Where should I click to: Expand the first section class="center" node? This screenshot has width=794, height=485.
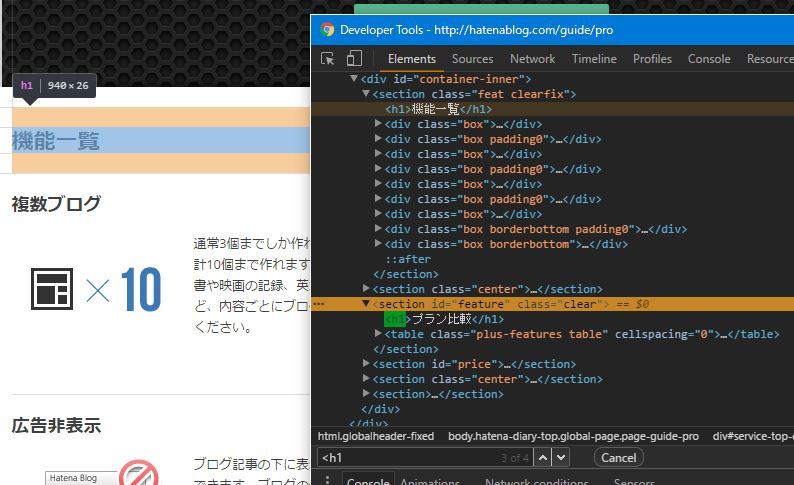[366, 289]
